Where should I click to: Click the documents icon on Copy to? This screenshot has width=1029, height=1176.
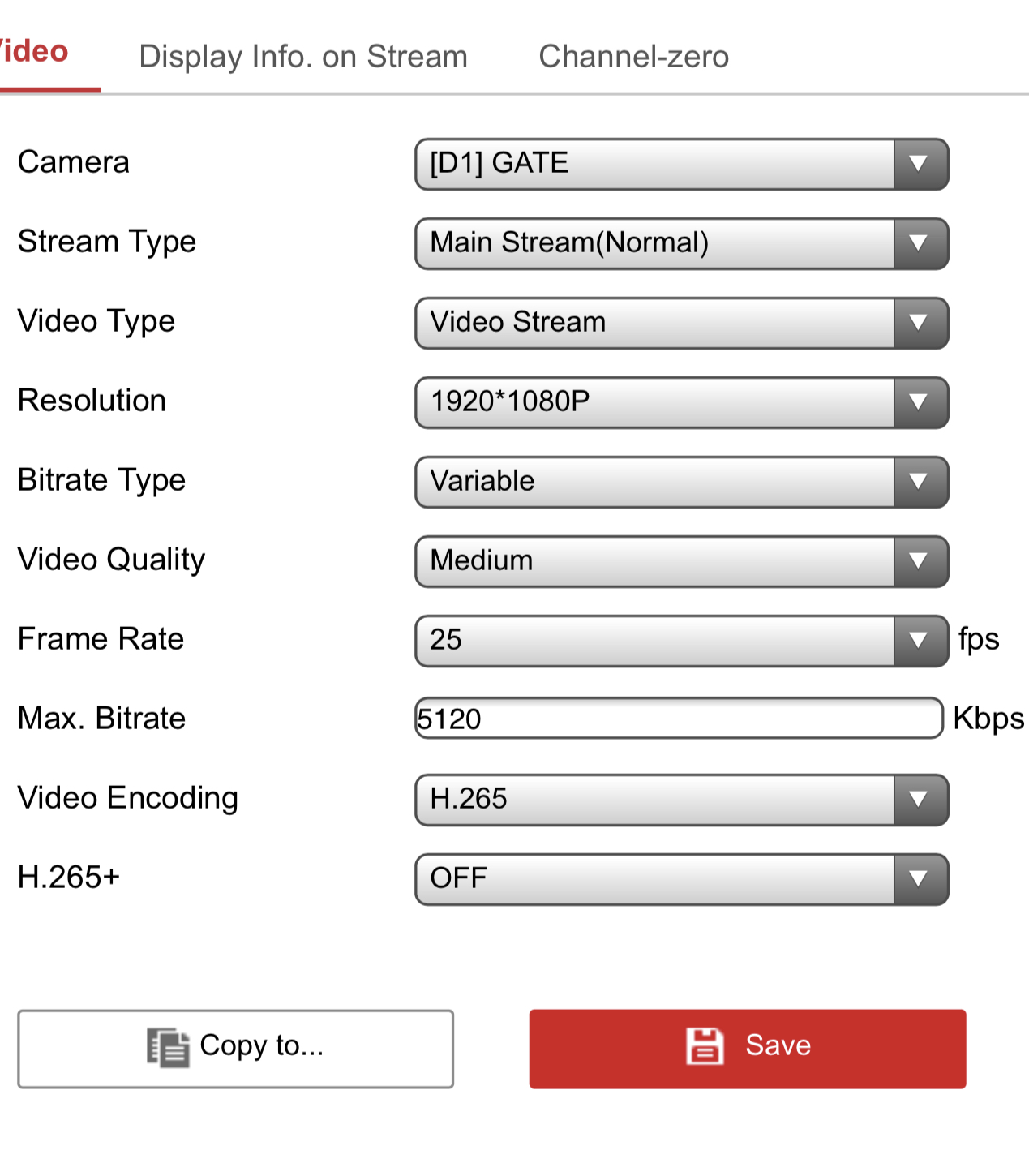point(168,1047)
